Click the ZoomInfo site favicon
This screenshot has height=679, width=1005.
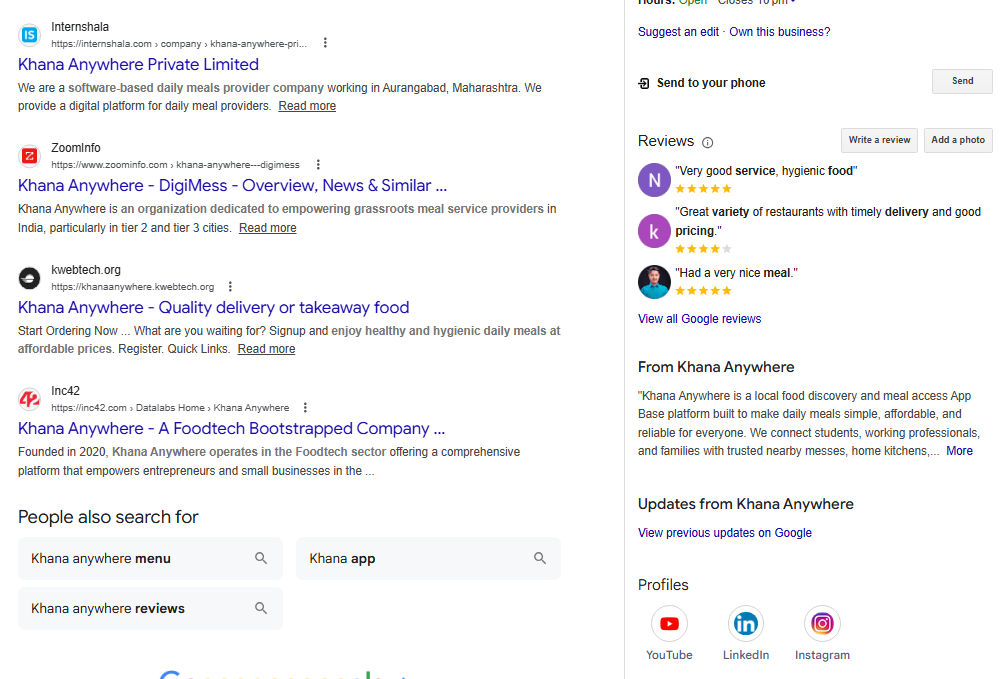29,156
